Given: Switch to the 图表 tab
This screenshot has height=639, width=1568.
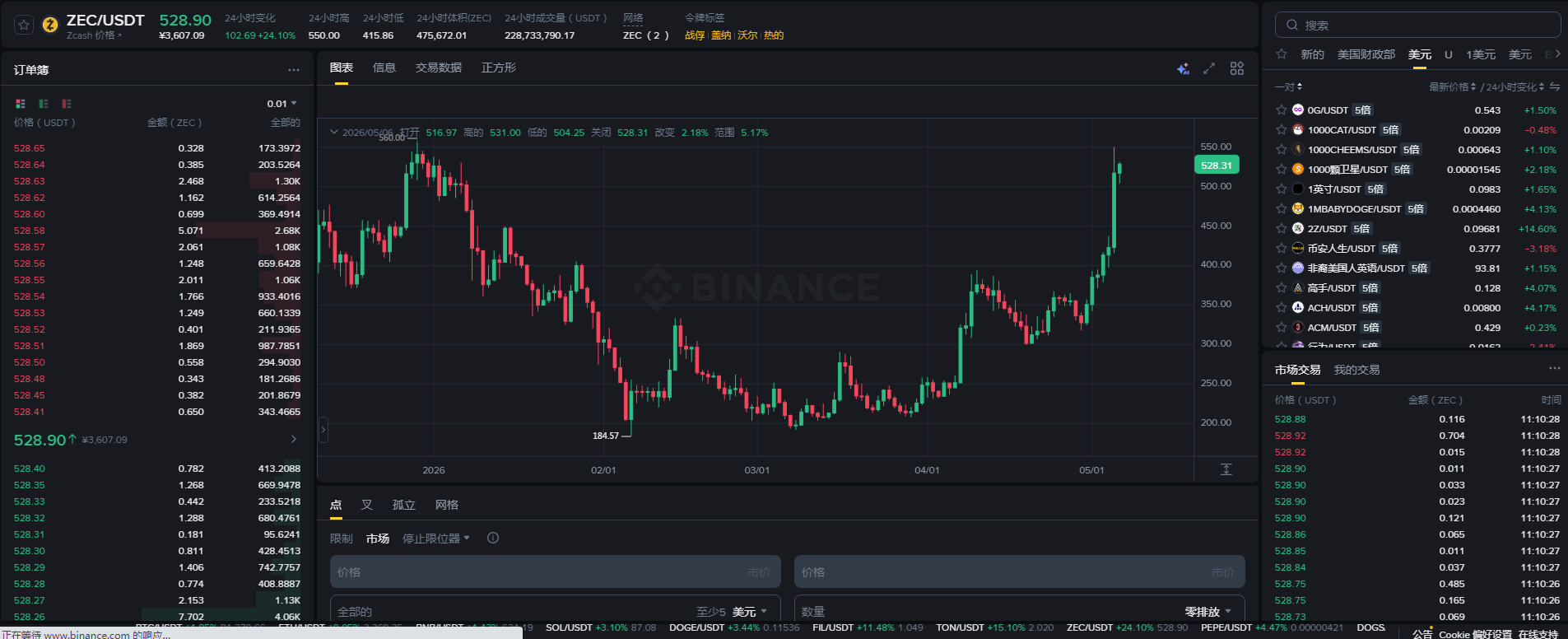Looking at the screenshot, I should [x=342, y=68].
